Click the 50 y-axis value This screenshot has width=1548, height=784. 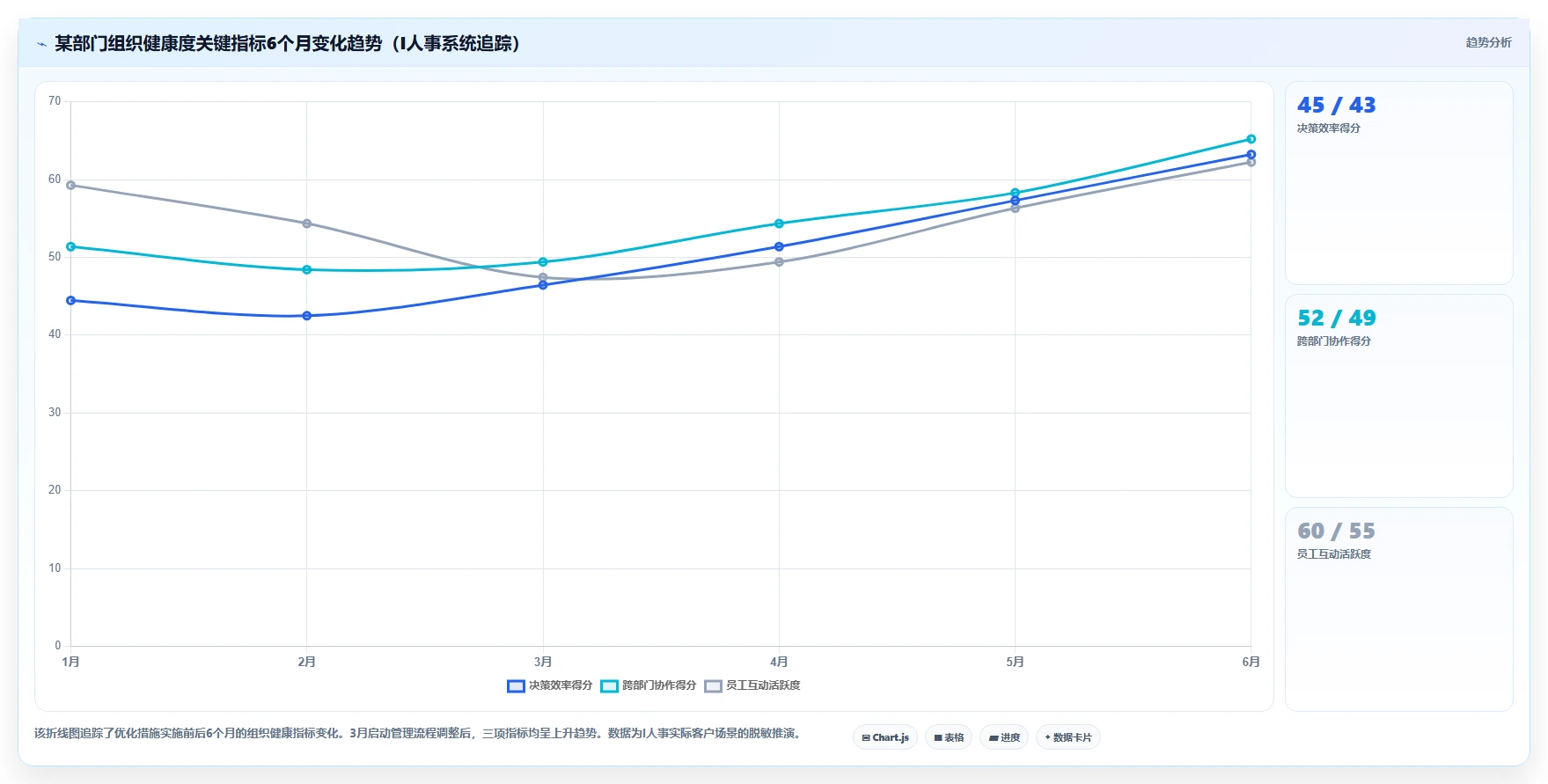pyautogui.click(x=55, y=257)
